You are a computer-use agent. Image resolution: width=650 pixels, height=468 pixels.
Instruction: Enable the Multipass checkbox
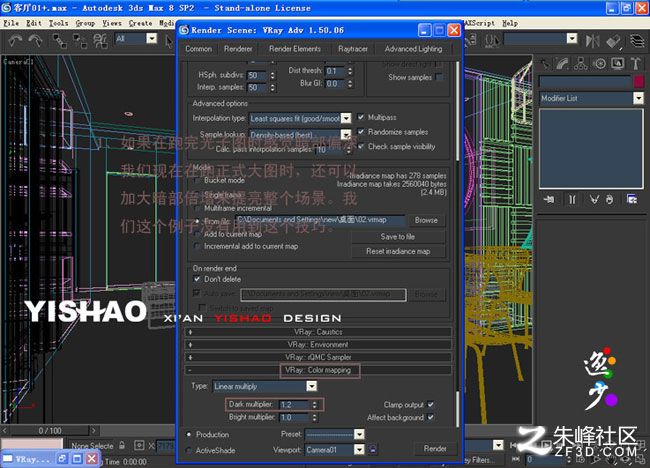[x=361, y=117]
